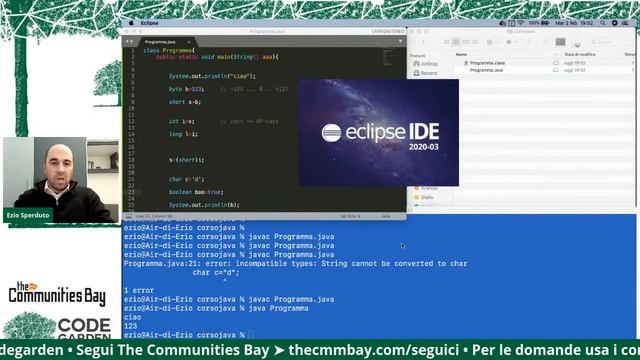
Task: Click Tab Size 4 in editor status bar
Action: [x=350, y=216]
